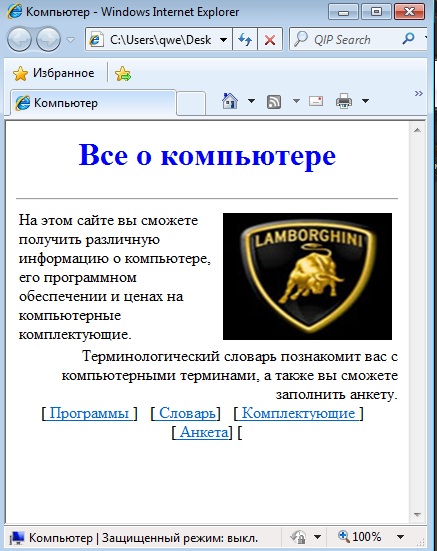Click the red Stop loading icon
Image resolution: width=437 pixels, height=551 pixels.
click(x=270, y=40)
